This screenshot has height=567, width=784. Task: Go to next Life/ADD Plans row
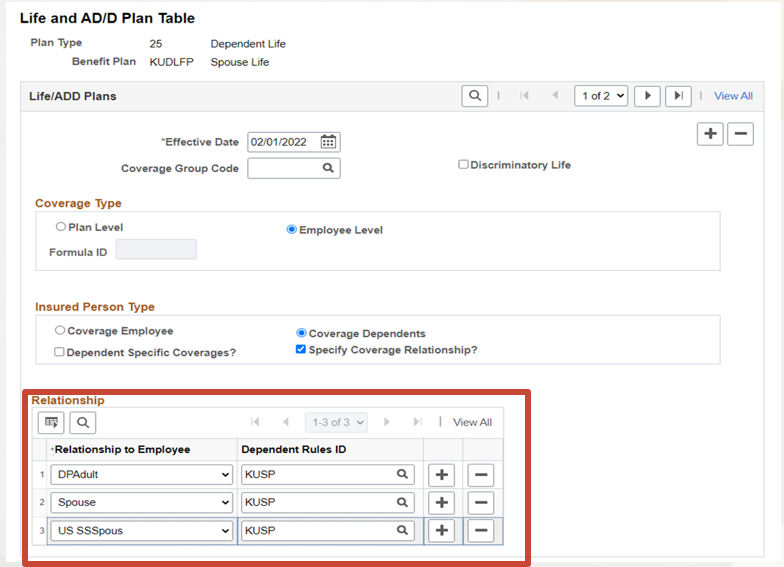coord(647,96)
